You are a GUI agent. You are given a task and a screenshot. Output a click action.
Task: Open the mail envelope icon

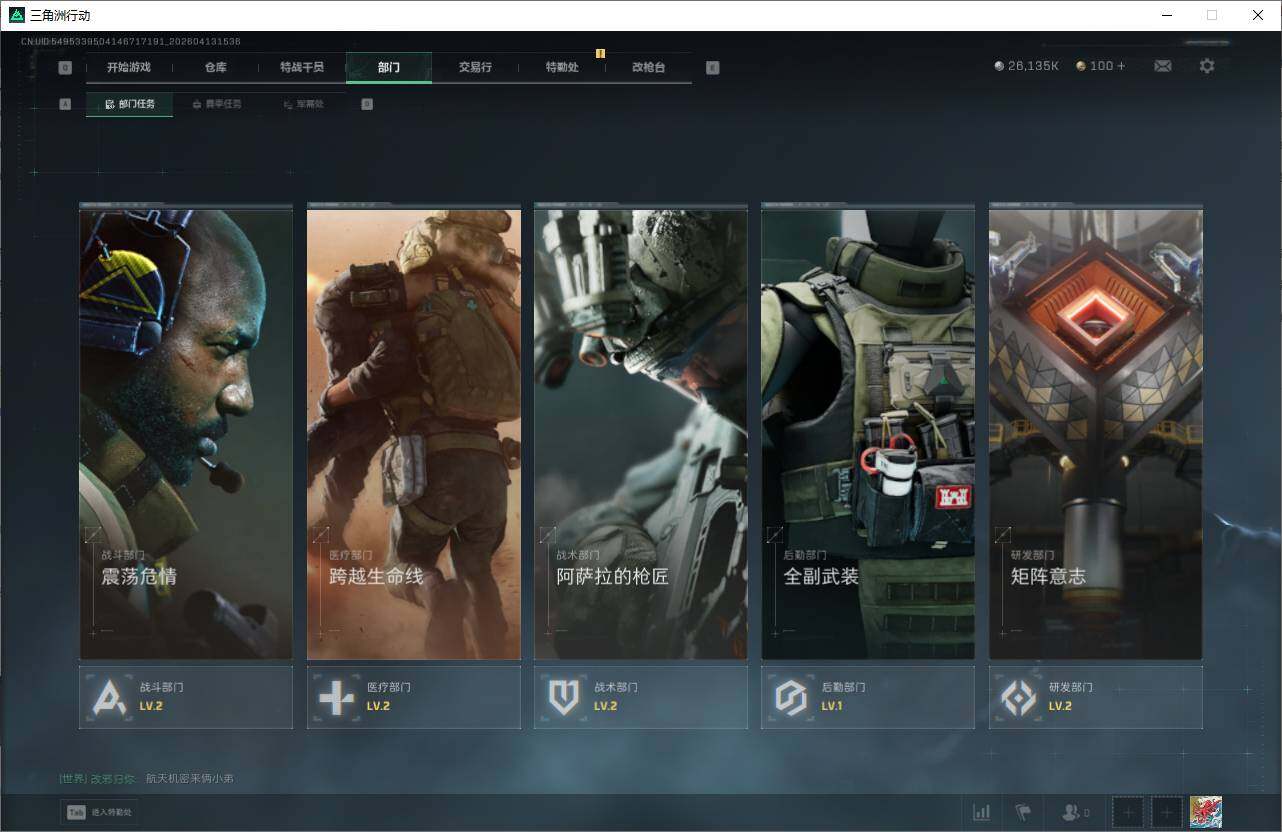click(x=1162, y=66)
